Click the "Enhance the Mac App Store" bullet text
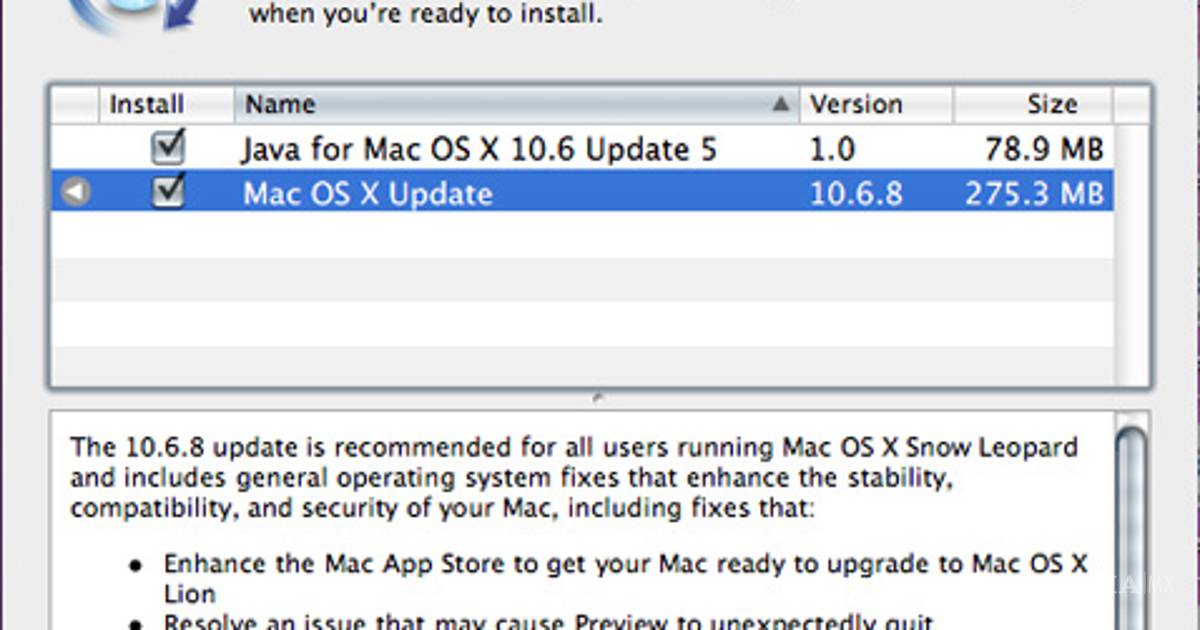This screenshot has height=630, width=1200. 625,564
